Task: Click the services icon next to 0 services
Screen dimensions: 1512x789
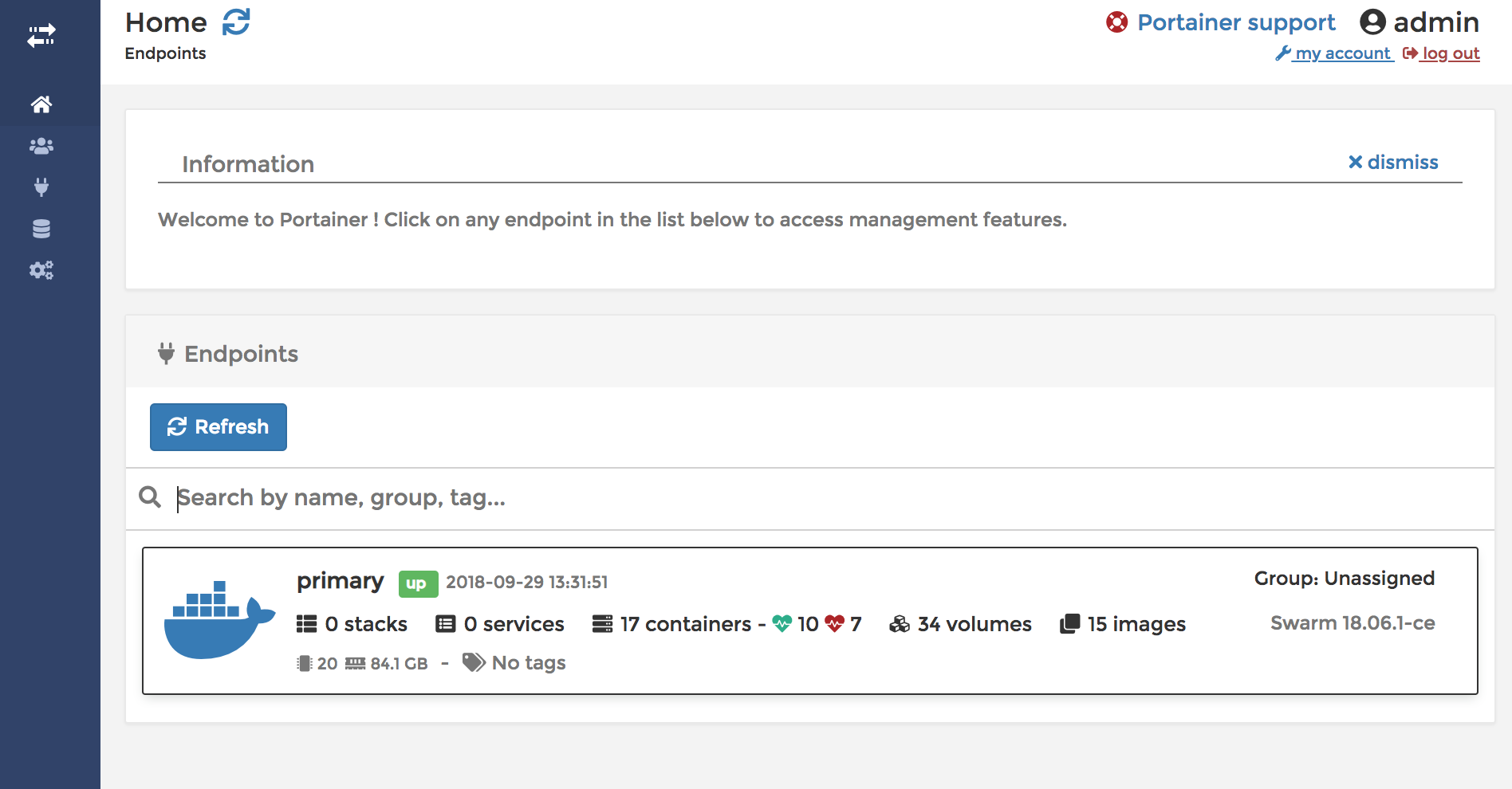Action: pyautogui.click(x=445, y=624)
